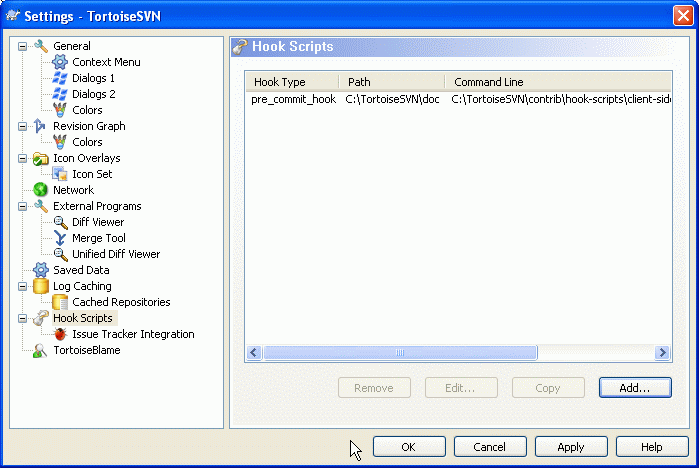The height and width of the screenshot is (468, 699).
Task: Collapse the Log Caching node
Action: [x=22, y=287]
